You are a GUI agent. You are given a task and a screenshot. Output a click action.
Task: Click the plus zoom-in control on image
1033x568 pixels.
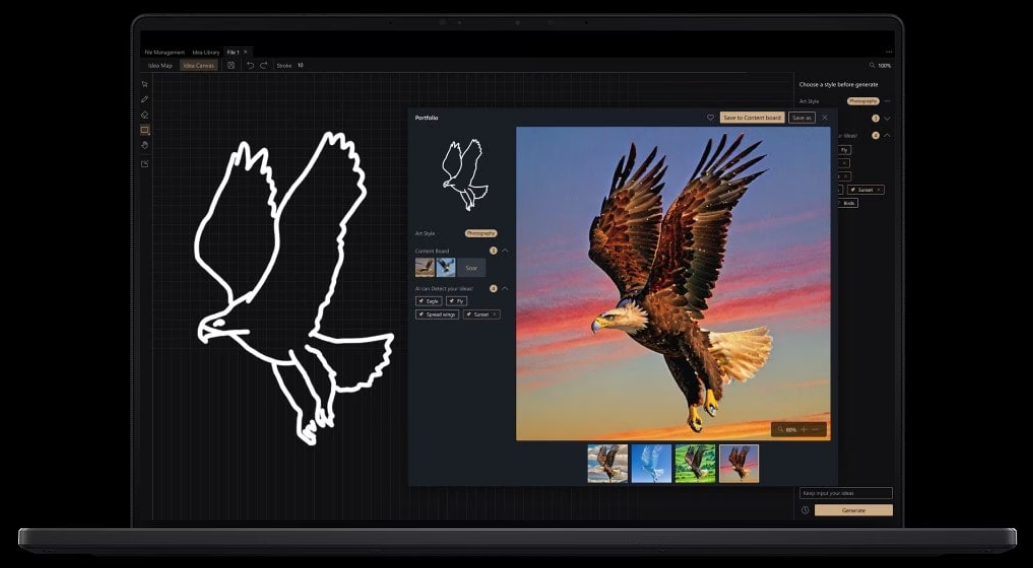tap(803, 429)
